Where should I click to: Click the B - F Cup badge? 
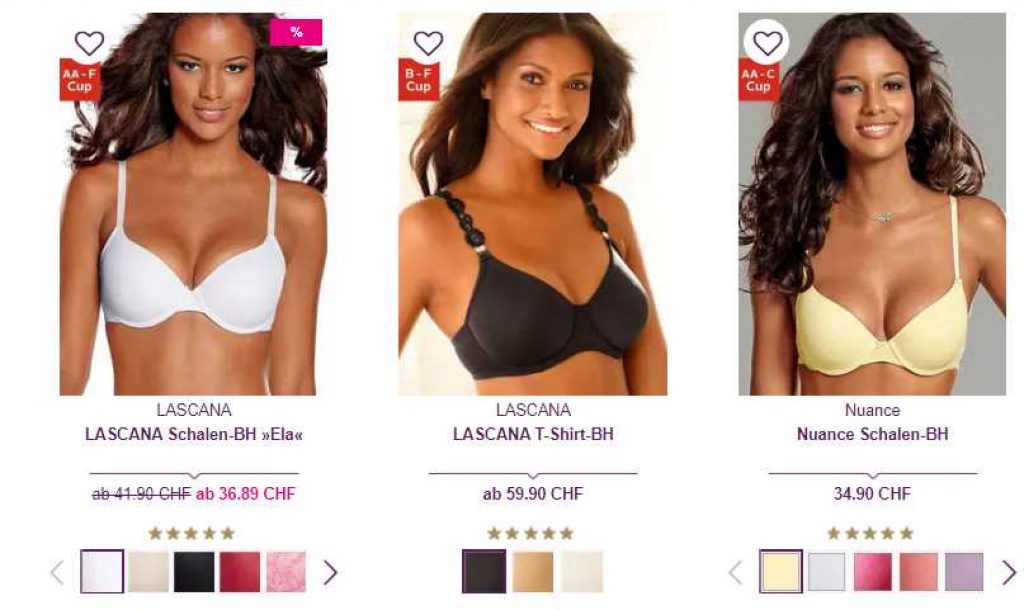tap(419, 80)
